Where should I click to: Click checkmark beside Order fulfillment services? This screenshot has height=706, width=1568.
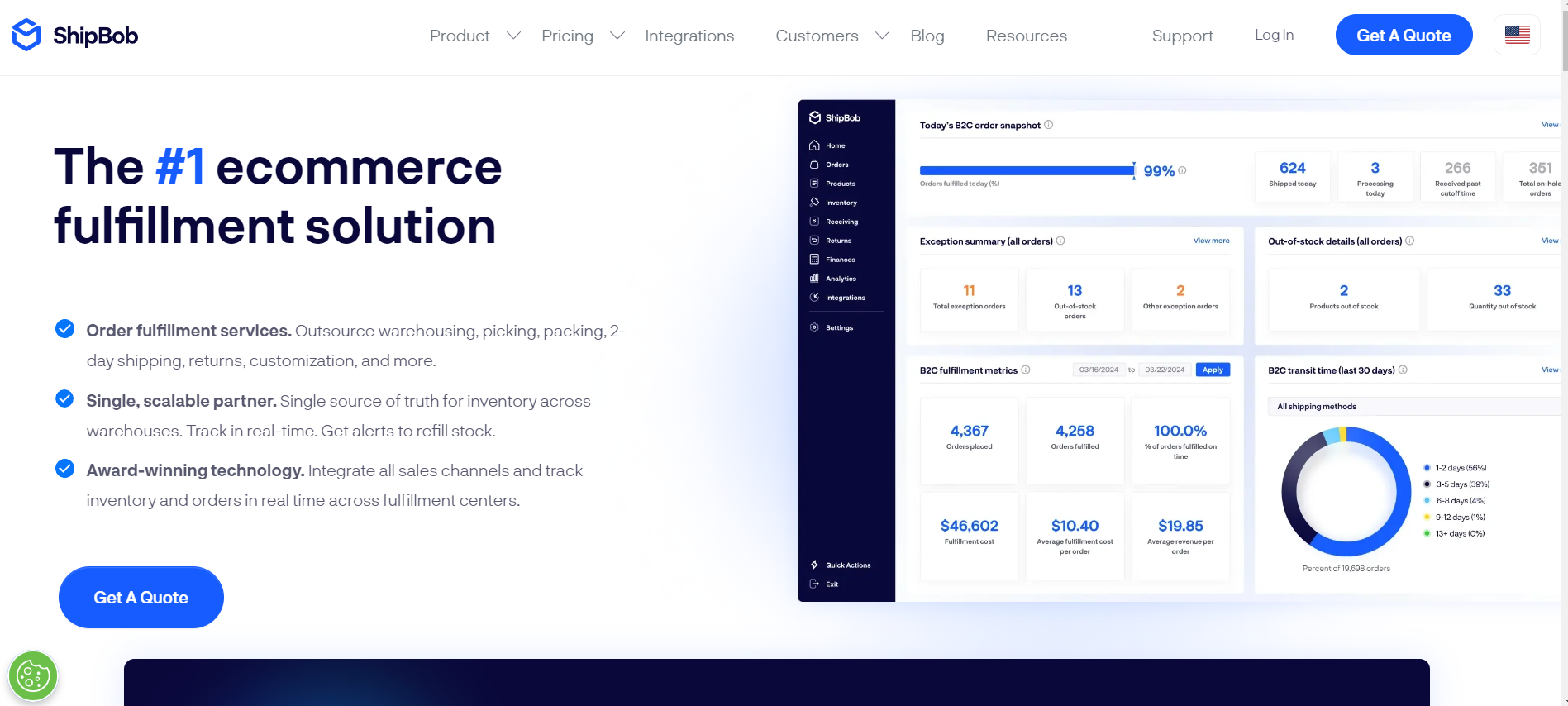(x=64, y=329)
